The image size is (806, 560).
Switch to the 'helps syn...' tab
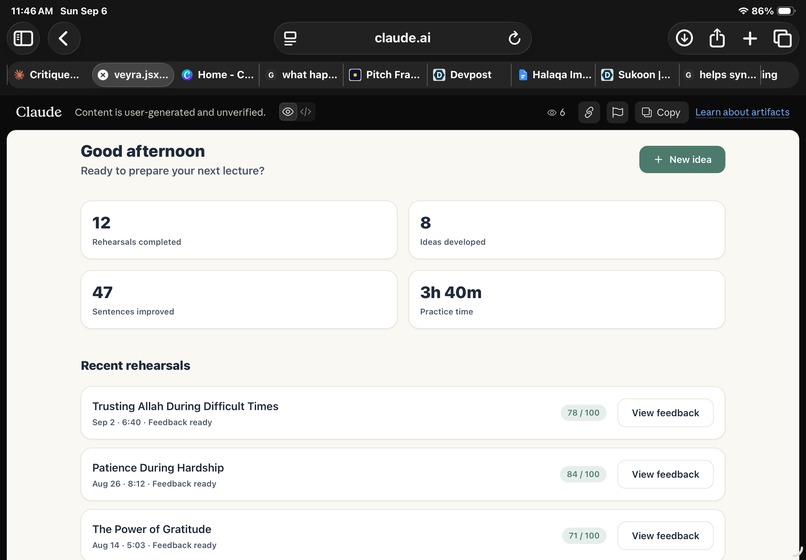coord(720,75)
